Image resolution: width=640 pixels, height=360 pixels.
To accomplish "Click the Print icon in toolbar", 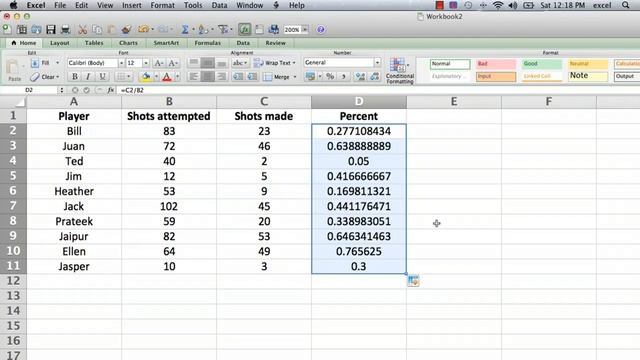I will click(65, 29).
